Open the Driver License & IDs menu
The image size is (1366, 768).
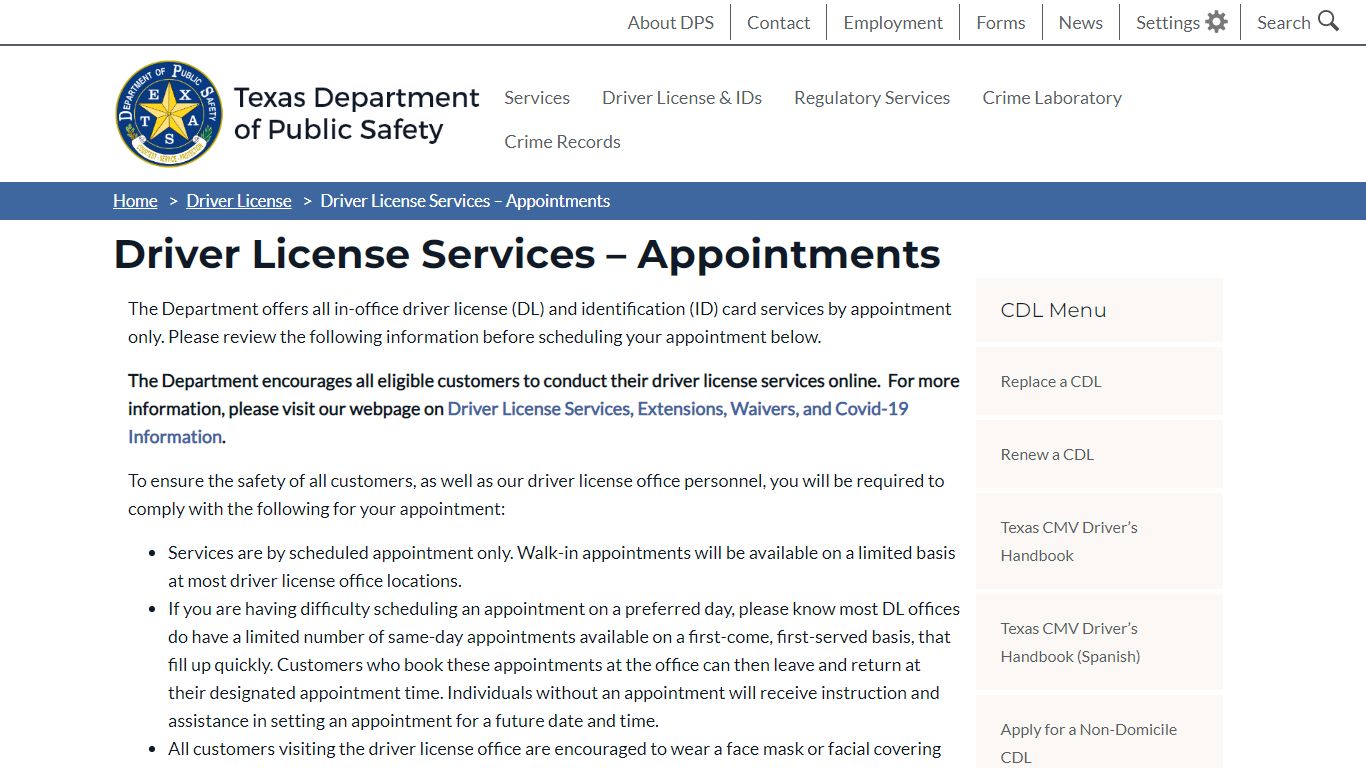point(682,97)
